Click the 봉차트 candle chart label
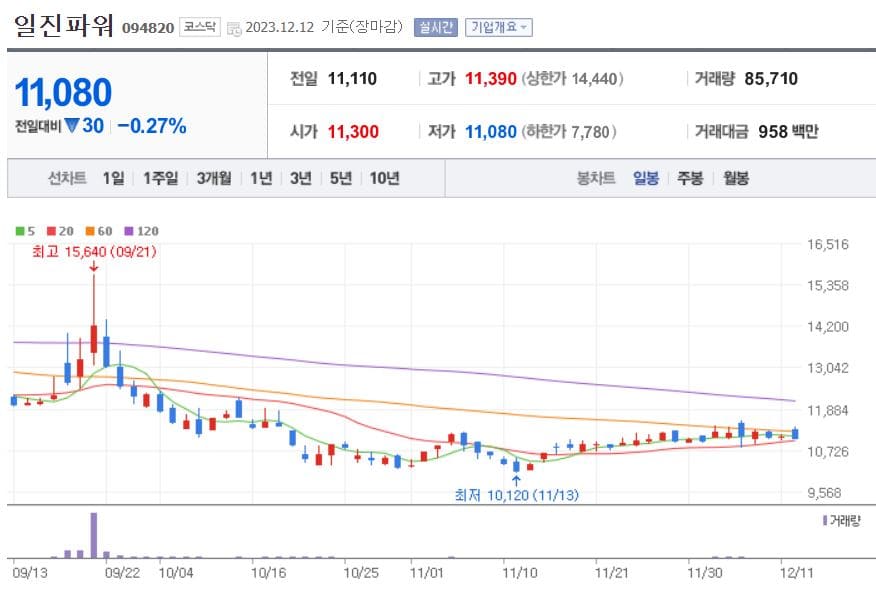Image resolution: width=876 pixels, height=604 pixels. pos(596,178)
